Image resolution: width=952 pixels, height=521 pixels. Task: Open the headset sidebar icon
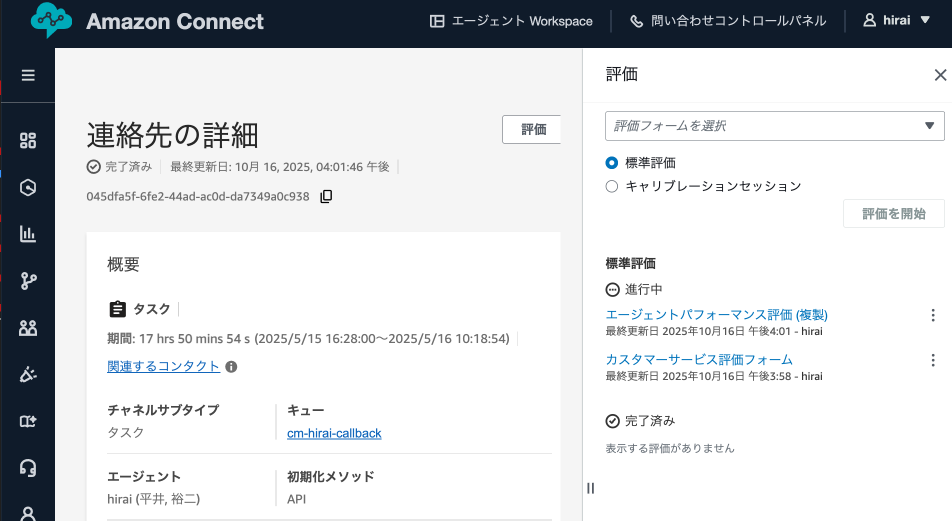tap(28, 468)
